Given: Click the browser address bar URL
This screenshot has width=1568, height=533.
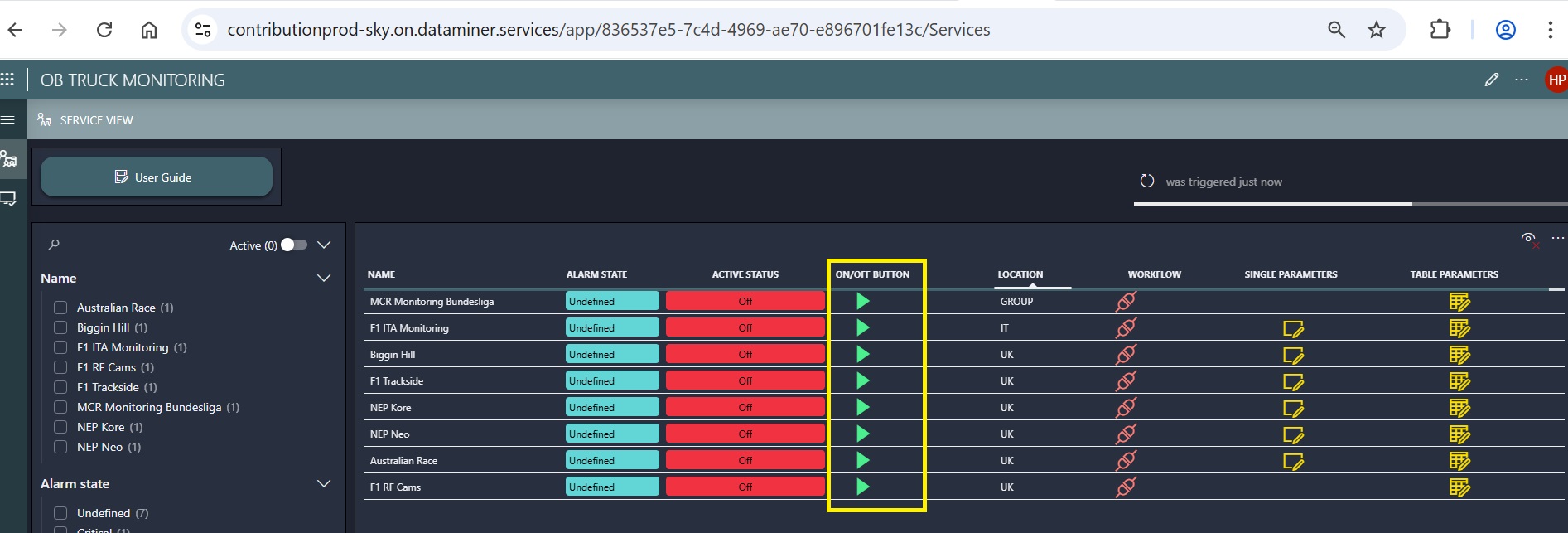Looking at the screenshot, I should (x=608, y=30).
